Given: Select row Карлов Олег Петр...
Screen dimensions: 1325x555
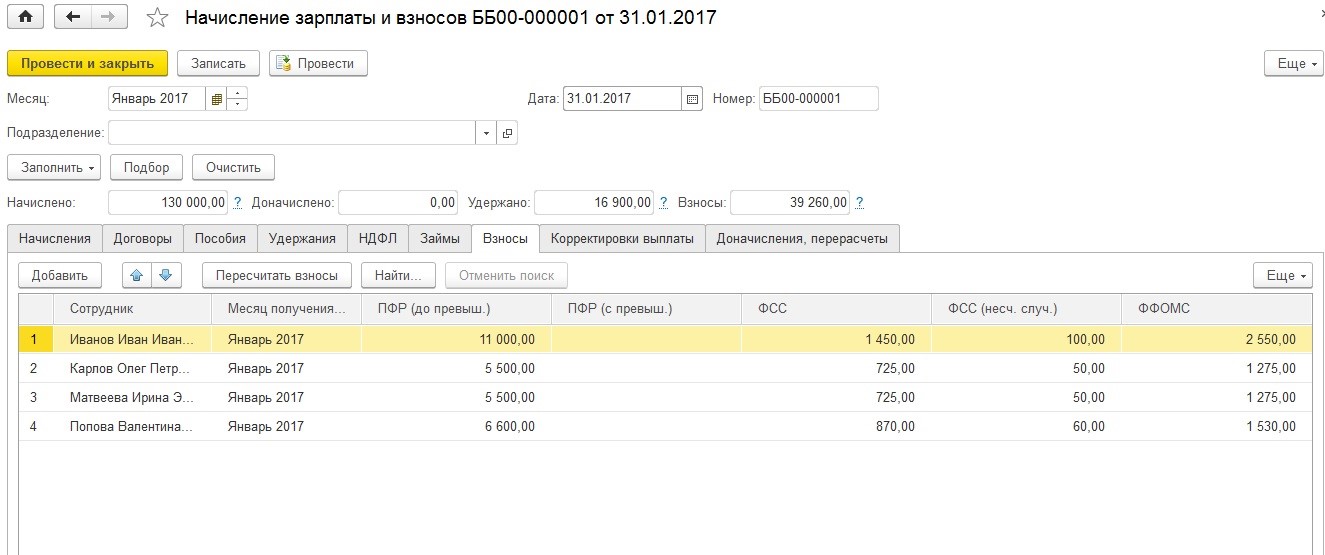Looking at the screenshot, I should click(x=665, y=368).
